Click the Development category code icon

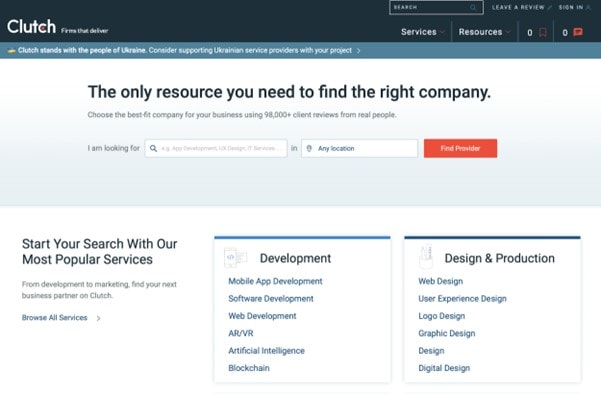tap(235, 258)
